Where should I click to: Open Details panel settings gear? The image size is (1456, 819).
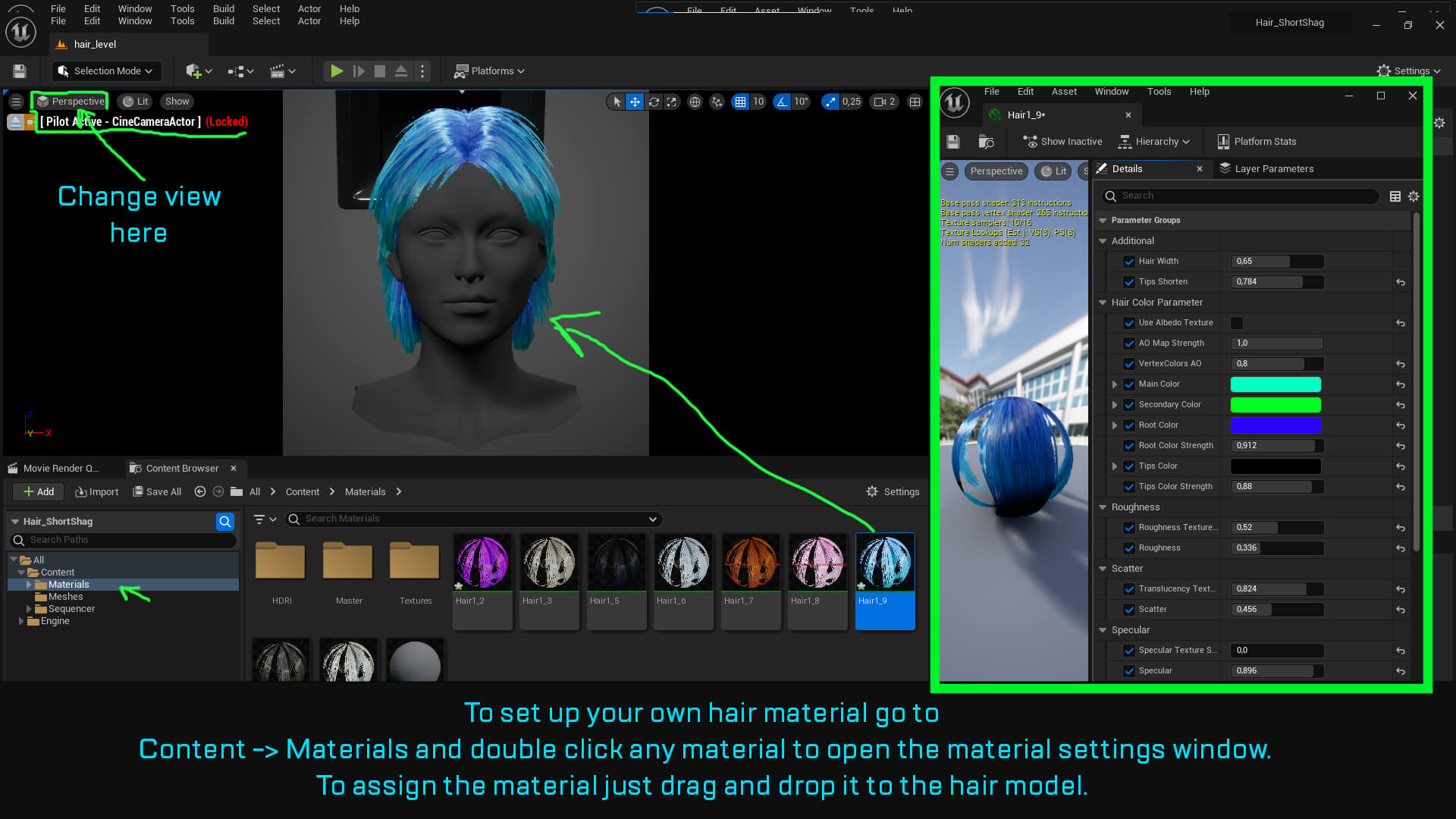tap(1414, 196)
